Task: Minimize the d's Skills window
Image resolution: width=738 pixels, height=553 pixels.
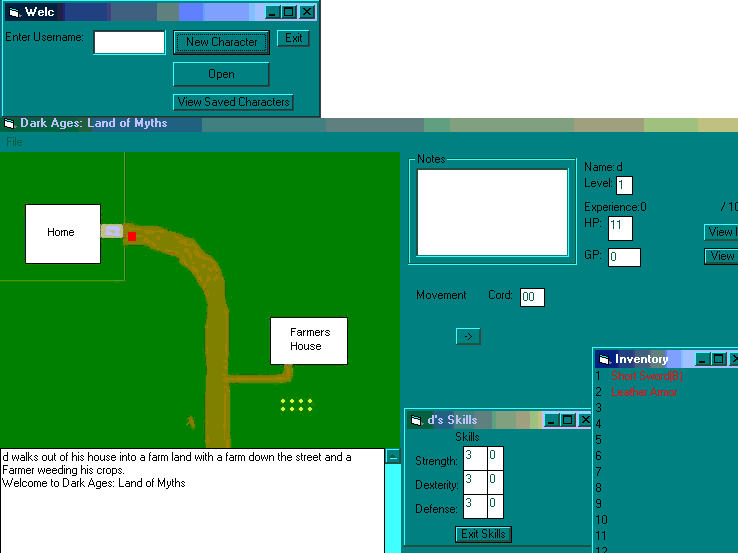Action: [551, 420]
